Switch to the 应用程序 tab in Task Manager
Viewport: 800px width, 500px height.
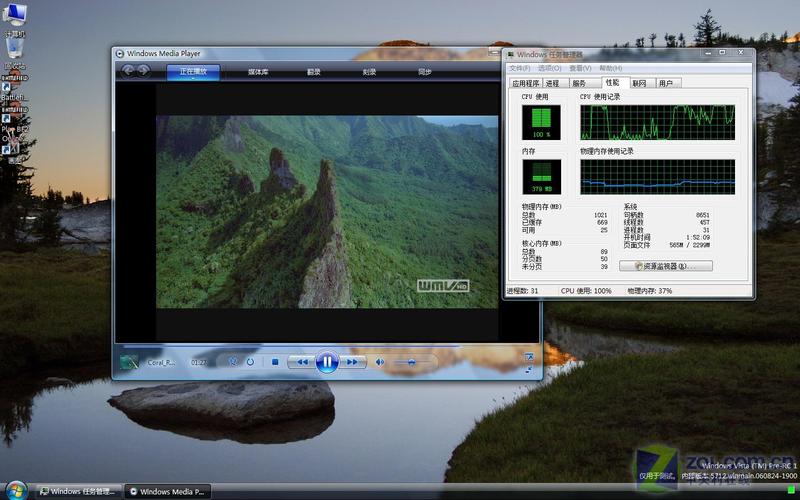[x=526, y=83]
